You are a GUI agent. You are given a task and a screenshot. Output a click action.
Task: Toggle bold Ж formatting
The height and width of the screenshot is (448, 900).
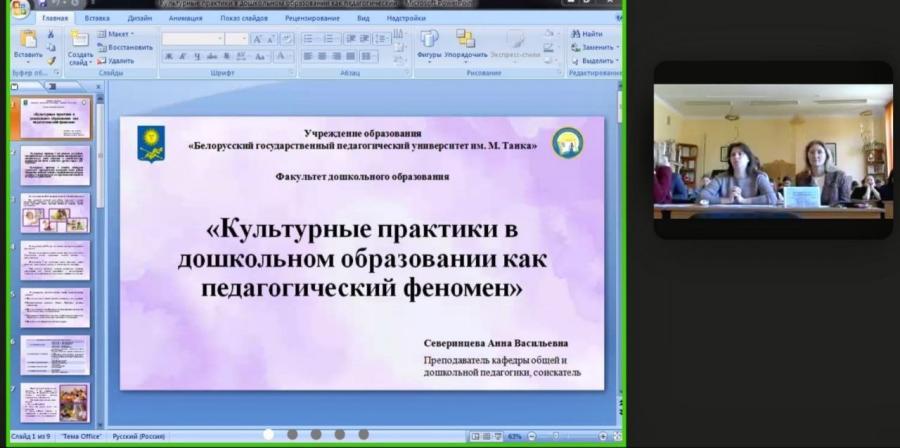tap(169, 56)
